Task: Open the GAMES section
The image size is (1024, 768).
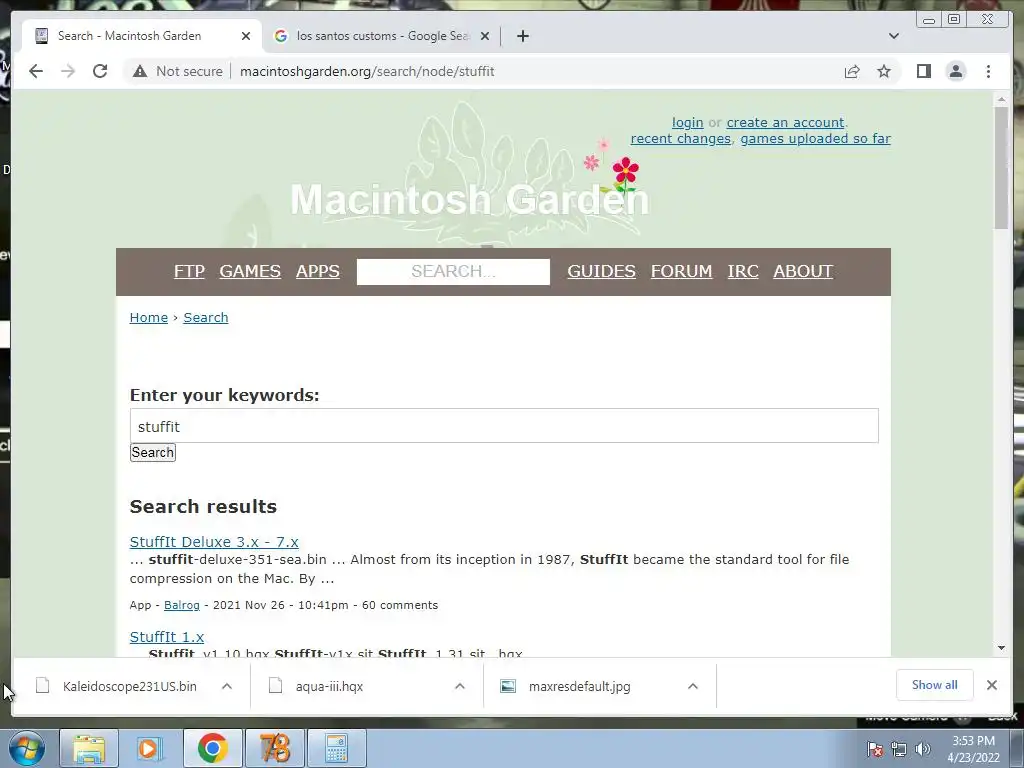Action: [250, 271]
